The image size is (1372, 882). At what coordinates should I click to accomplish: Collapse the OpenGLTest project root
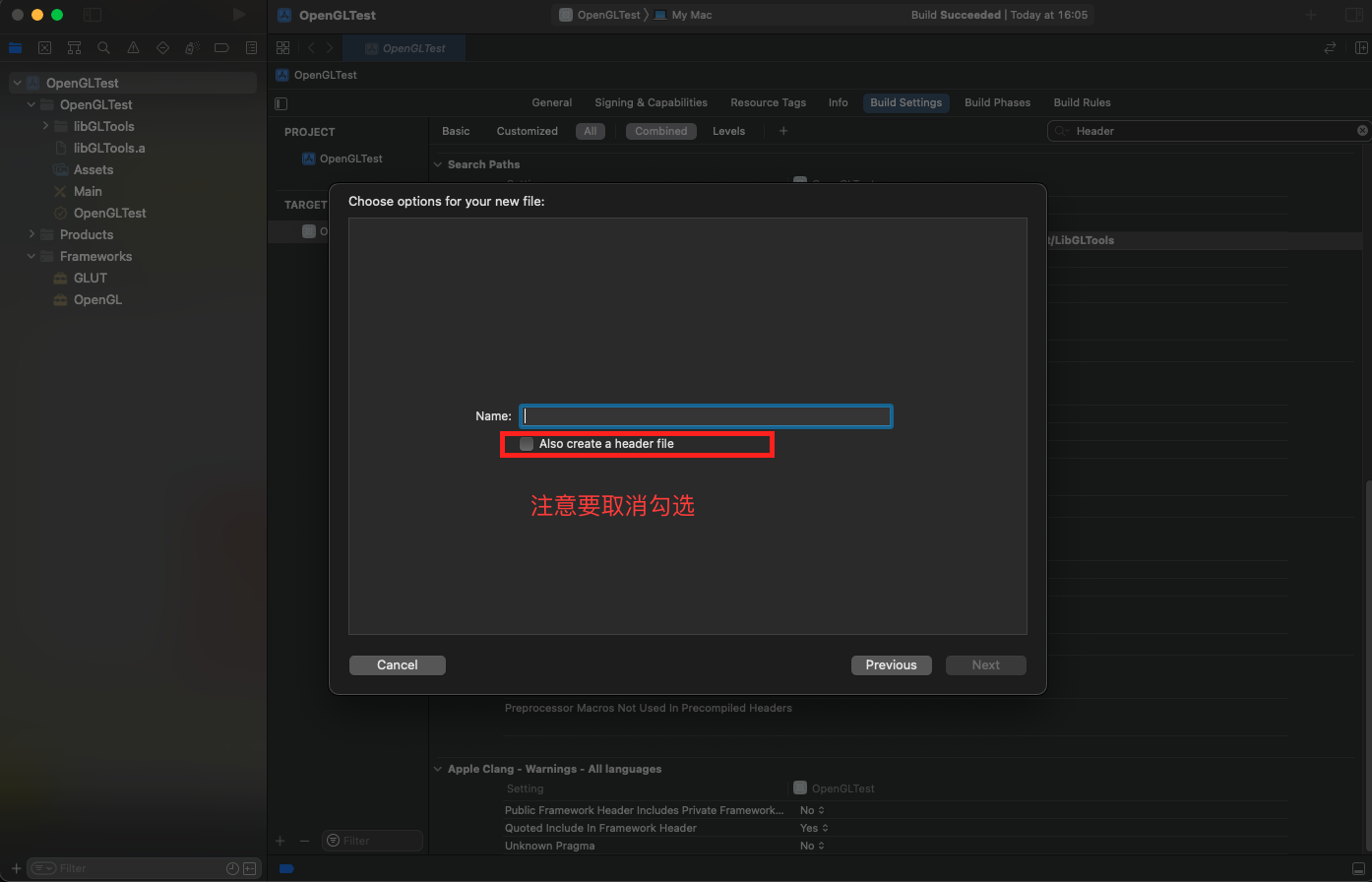pyautogui.click(x=17, y=83)
